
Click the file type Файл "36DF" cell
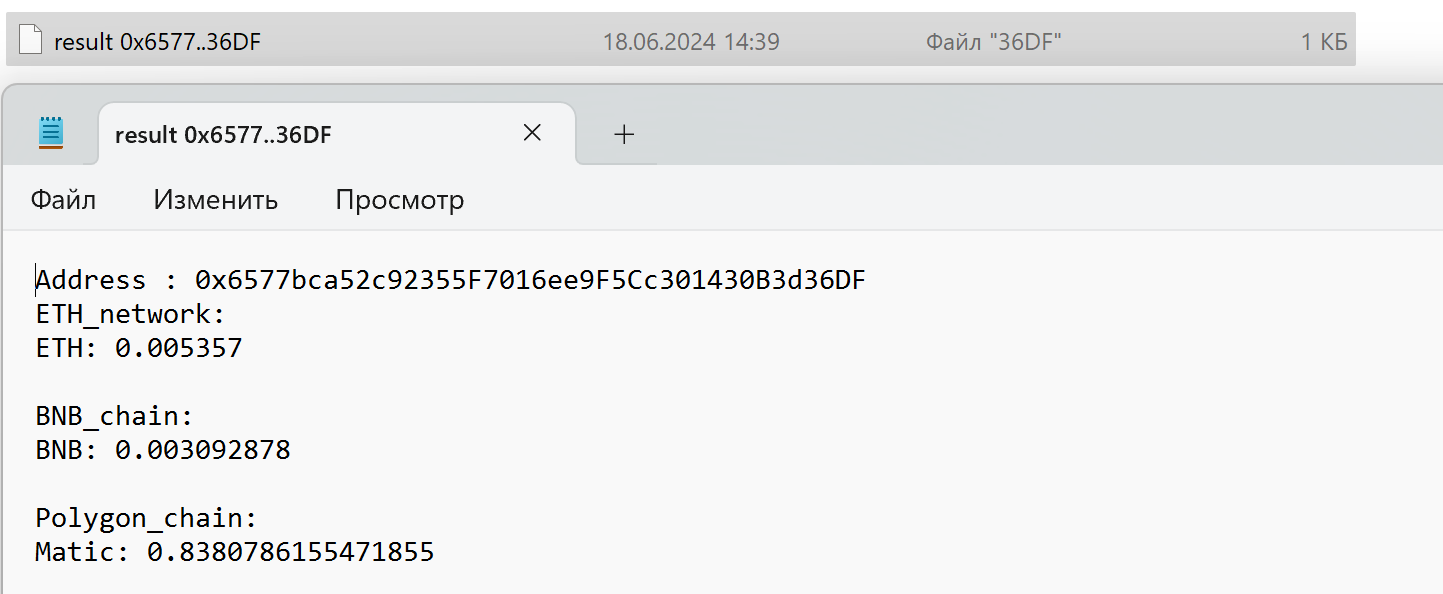[994, 41]
